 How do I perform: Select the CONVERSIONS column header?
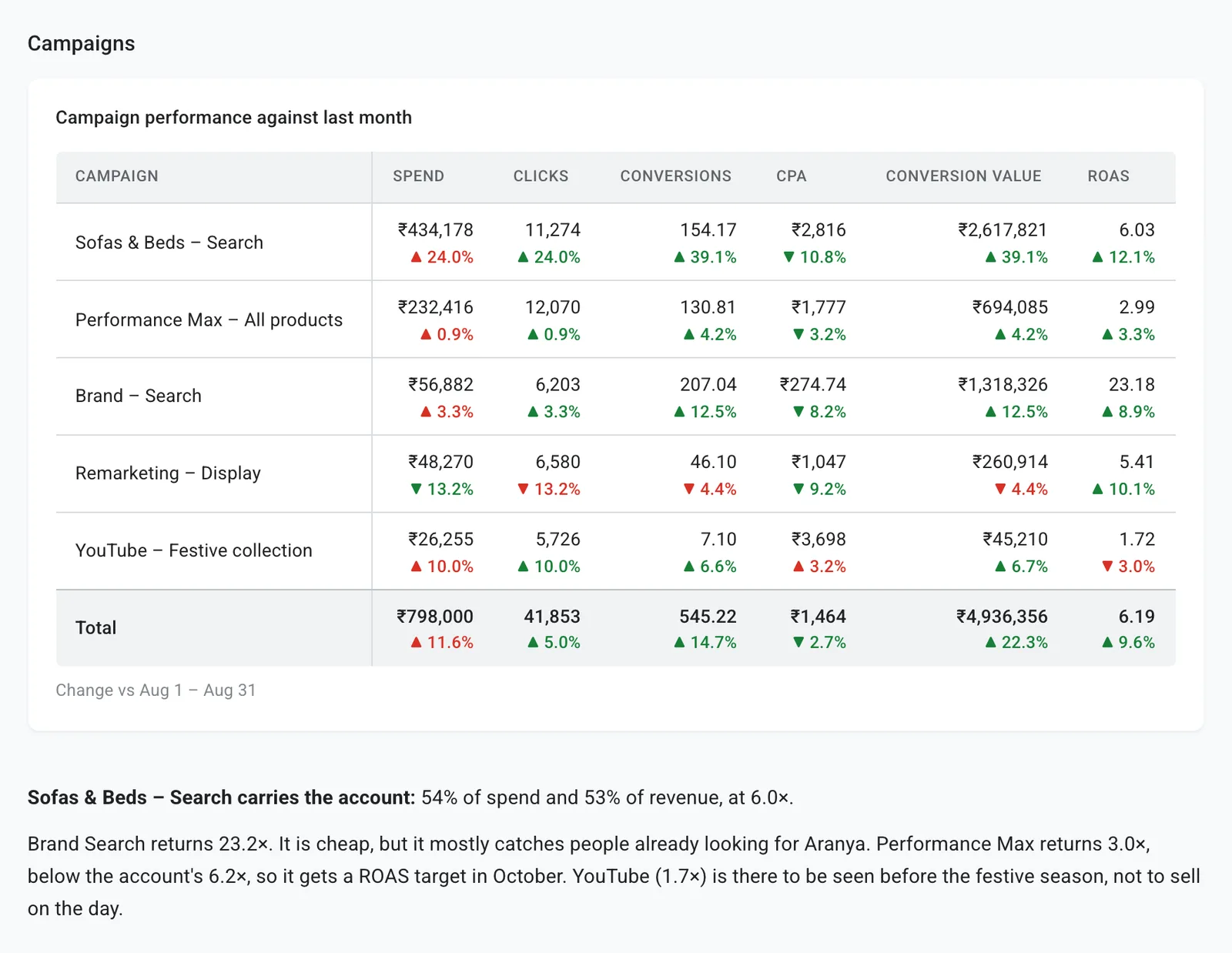[x=675, y=176]
